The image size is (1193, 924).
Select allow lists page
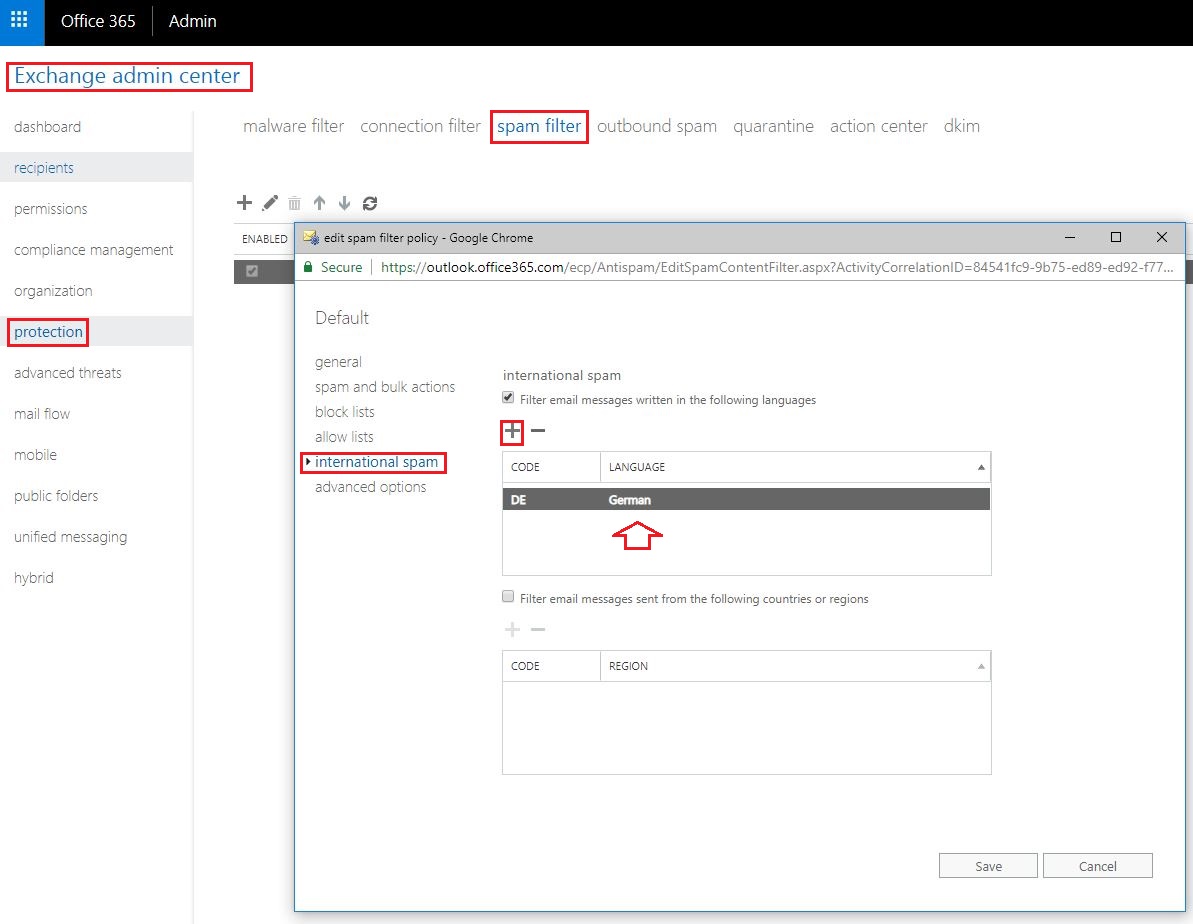(344, 438)
